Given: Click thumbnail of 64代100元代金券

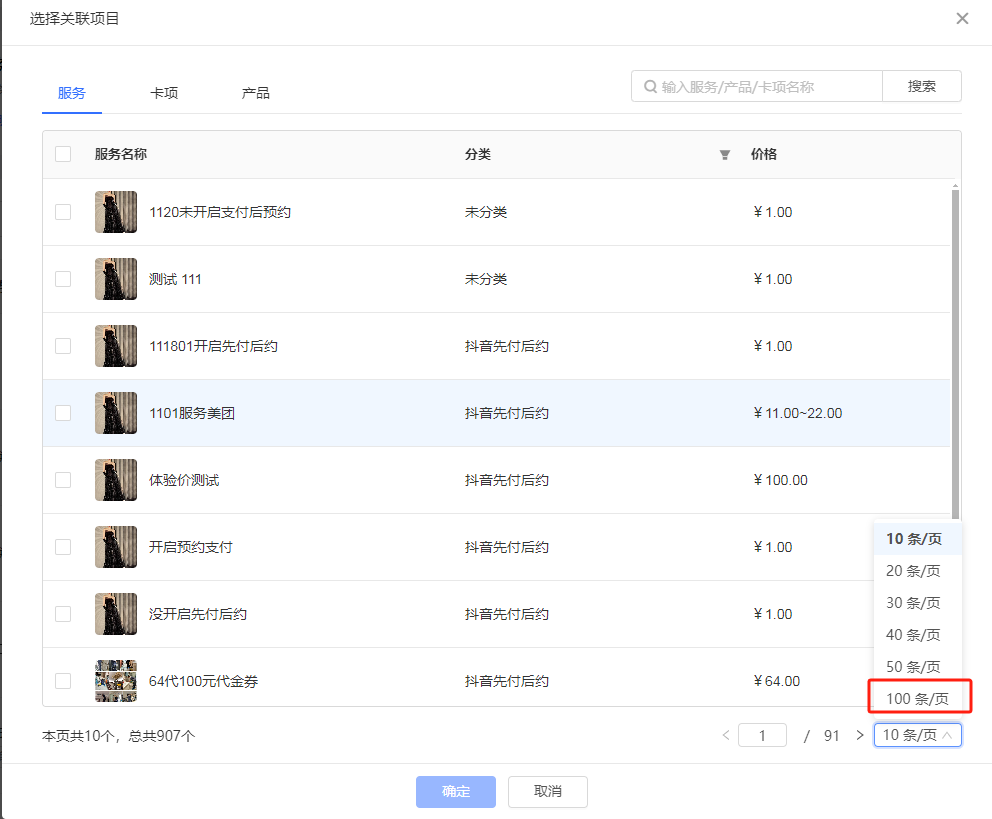Looking at the screenshot, I should point(116,681).
